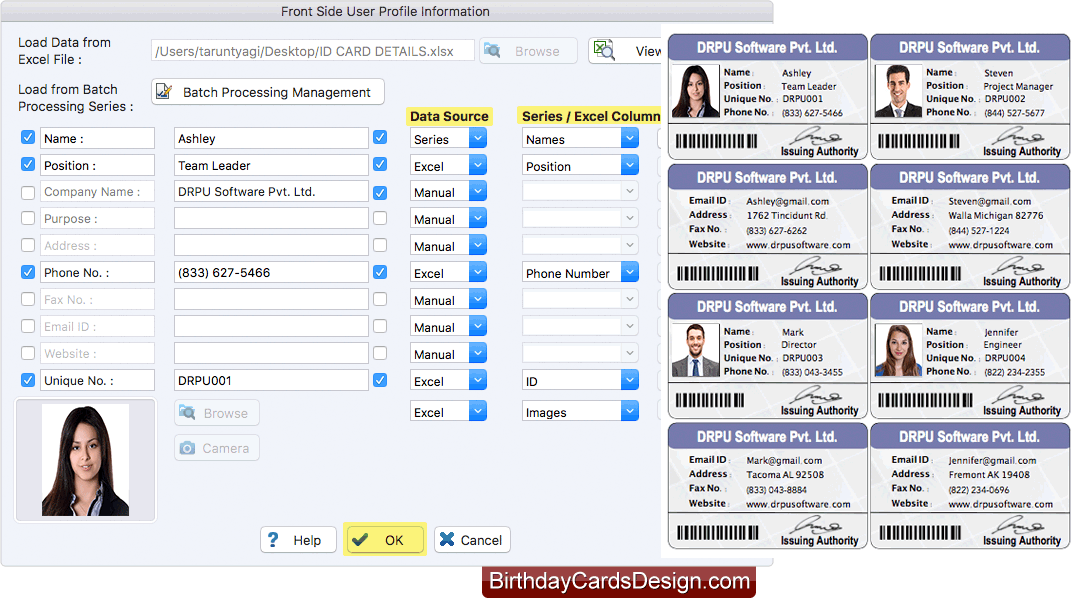Select card back with Ashley@gmail.com

click(767, 226)
